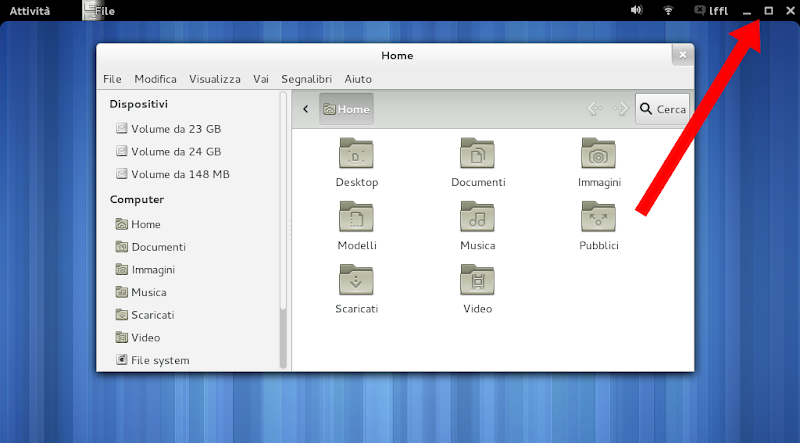Click the Attività button in top bar
This screenshot has width=800, height=443.
click(x=30, y=10)
